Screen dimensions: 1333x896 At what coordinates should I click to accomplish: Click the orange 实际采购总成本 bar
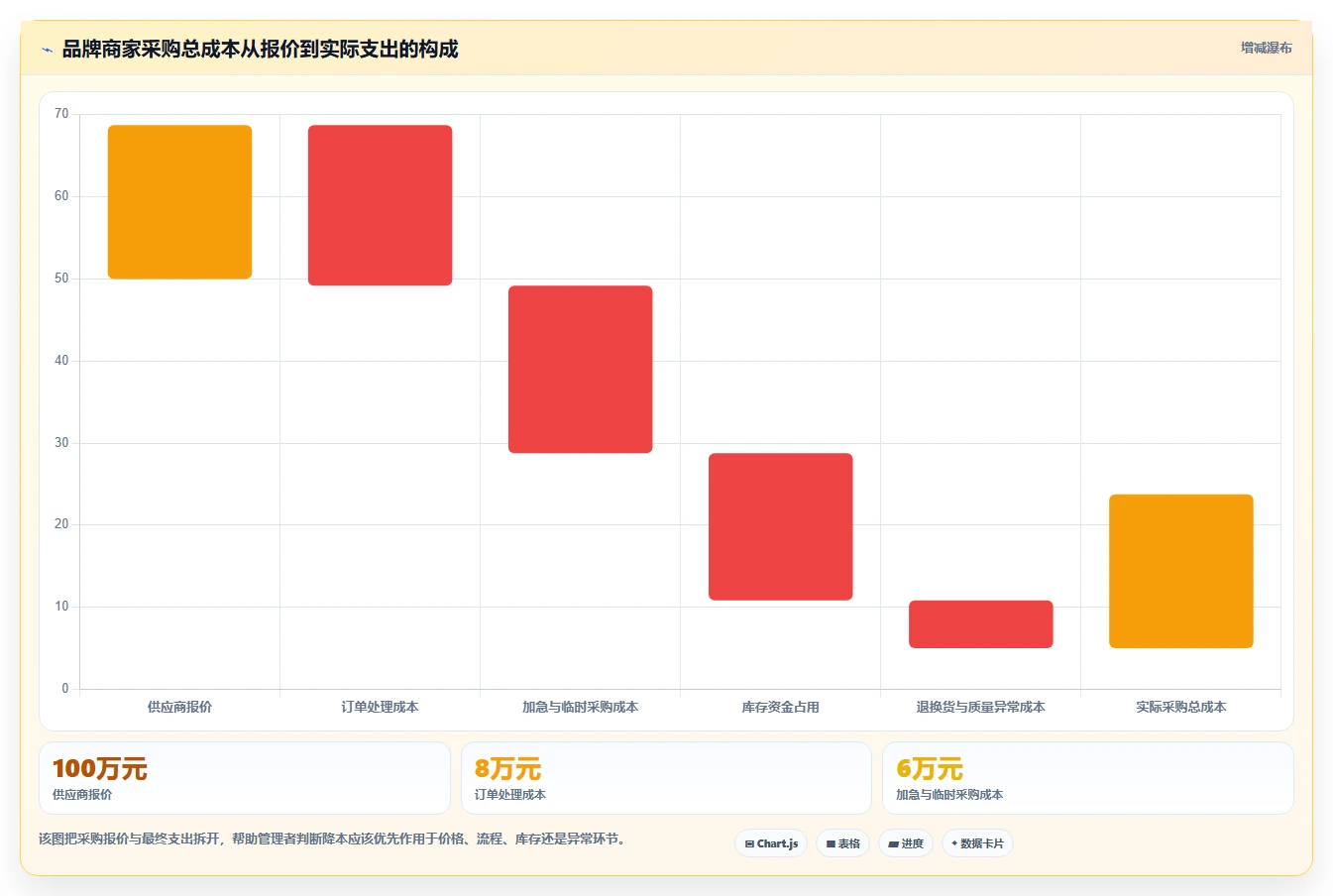tap(1181, 571)
